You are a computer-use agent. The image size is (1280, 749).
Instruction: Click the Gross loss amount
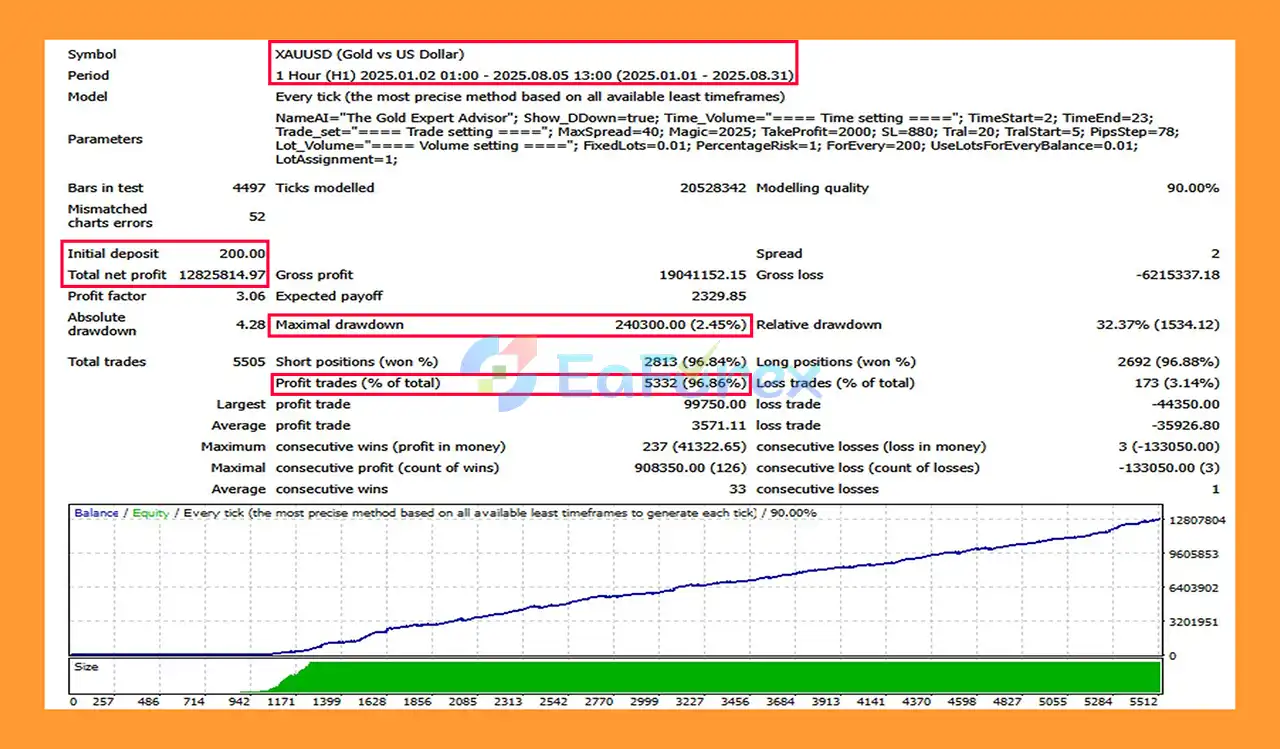tap(1178, 275)
